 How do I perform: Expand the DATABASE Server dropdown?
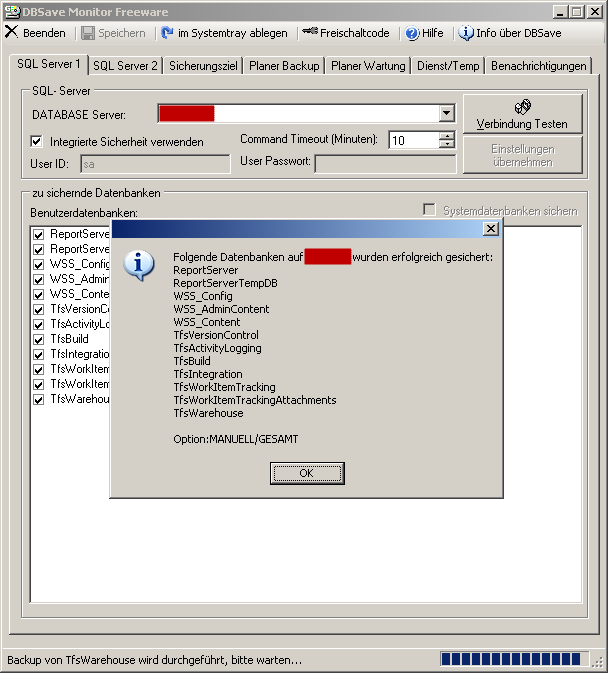coord(446,113)
